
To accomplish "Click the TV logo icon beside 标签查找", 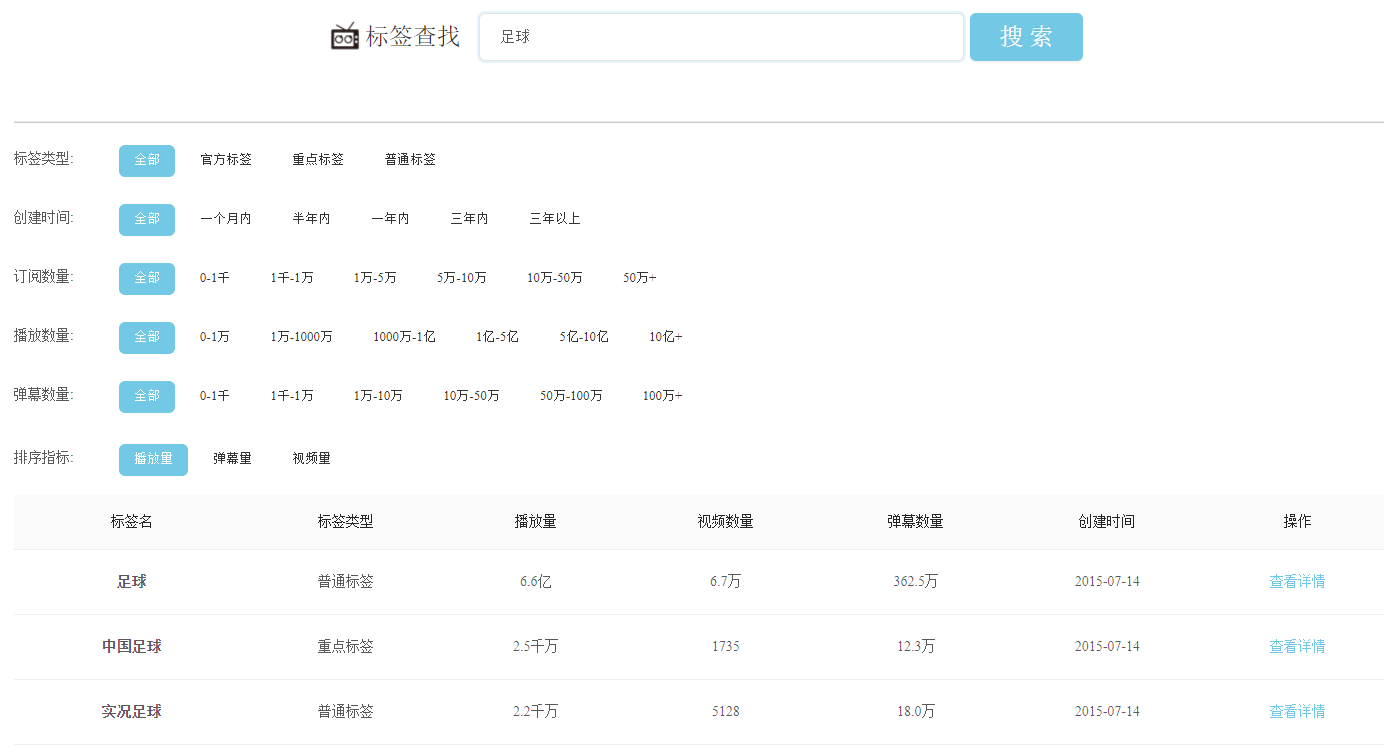I will click(x=344, y=36).
